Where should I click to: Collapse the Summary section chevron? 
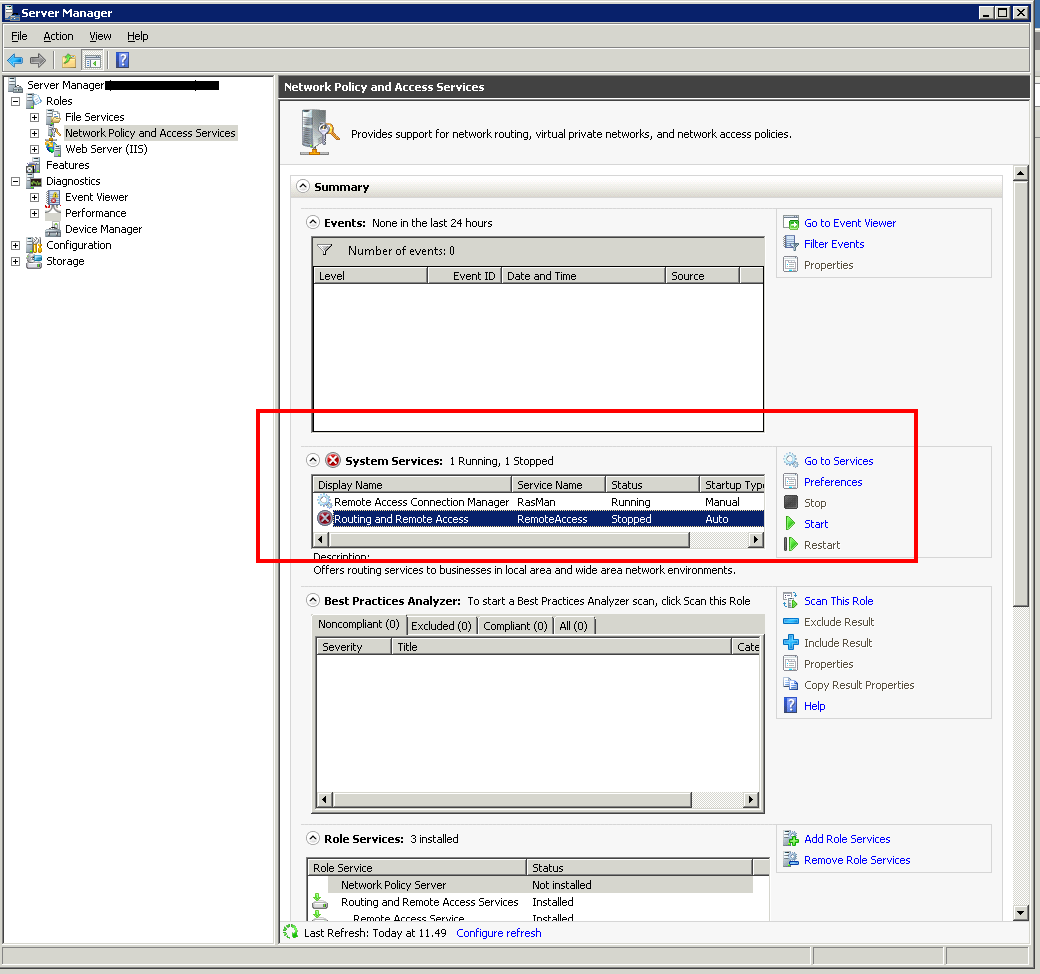pyautogui.click(x=303, y=186)
